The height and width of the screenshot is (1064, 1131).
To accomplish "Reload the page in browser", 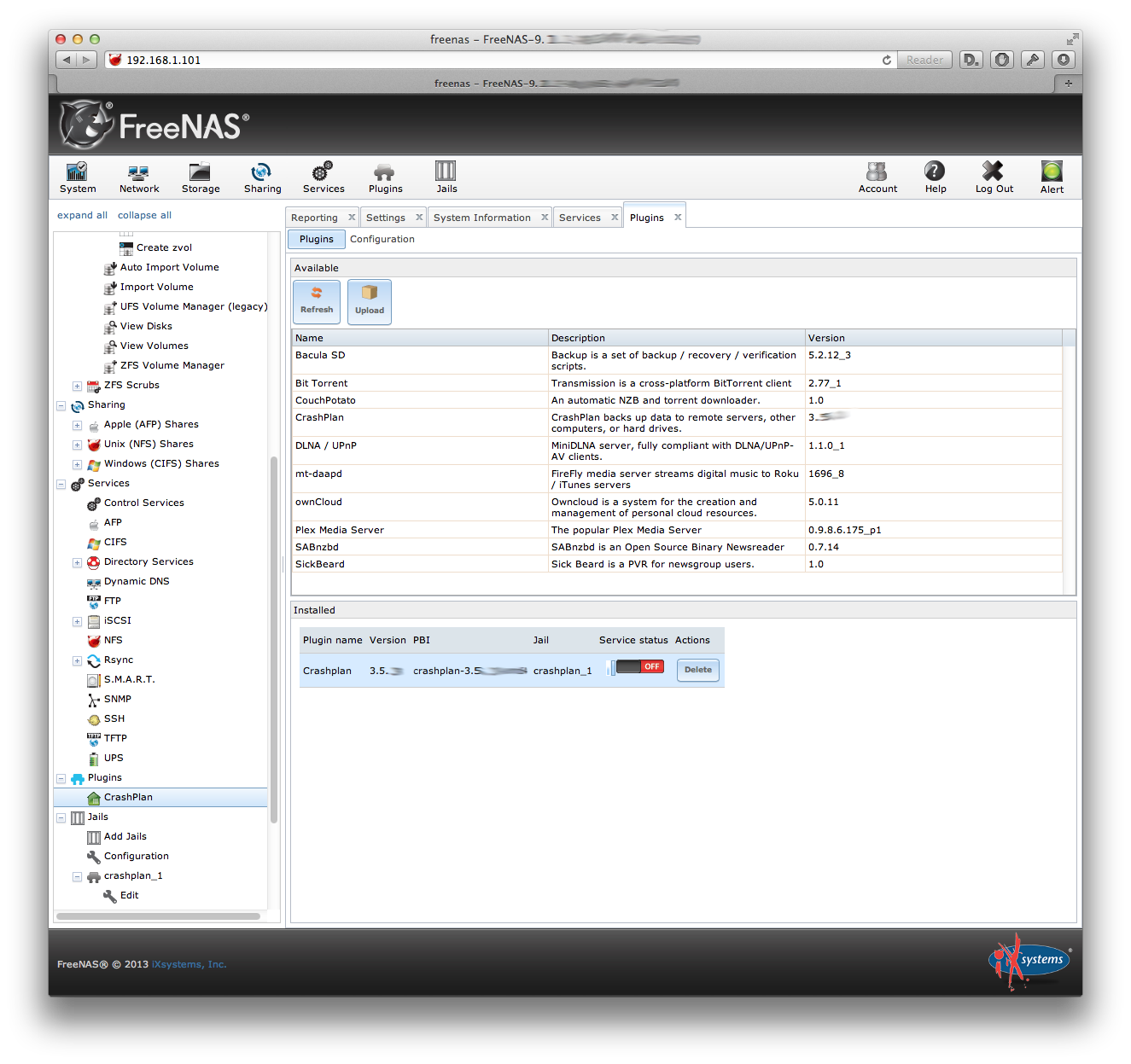I will coord(887,60).
